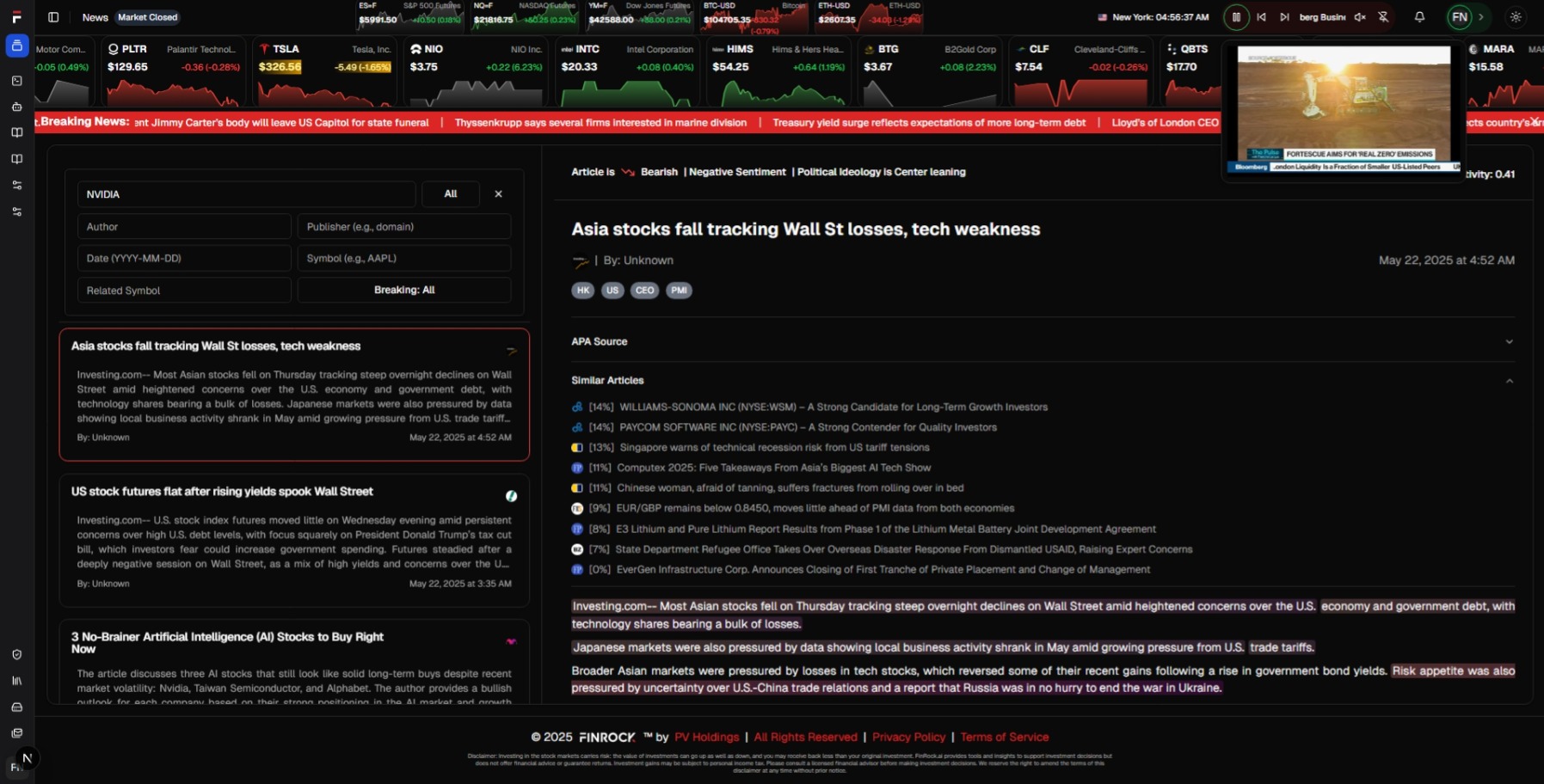This screenshot has width=1544, height=784.
Task: Open the inbox tray sidebar icon
Action: (16, 707)
